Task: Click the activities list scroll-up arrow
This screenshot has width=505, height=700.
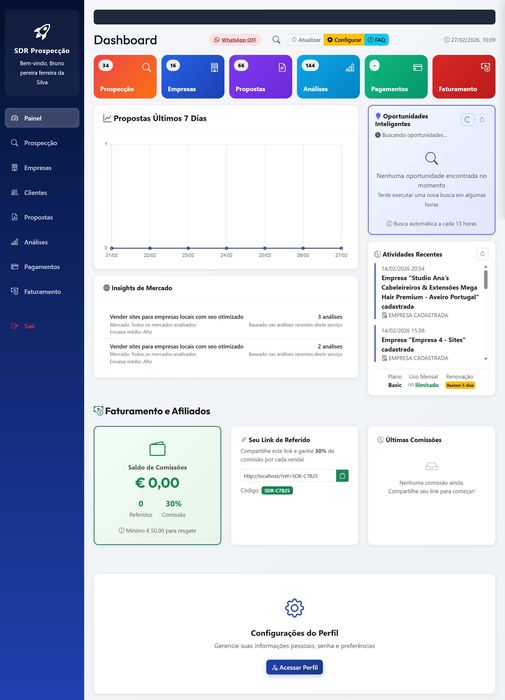Action: pyautogui.click(x=486, y=267)
